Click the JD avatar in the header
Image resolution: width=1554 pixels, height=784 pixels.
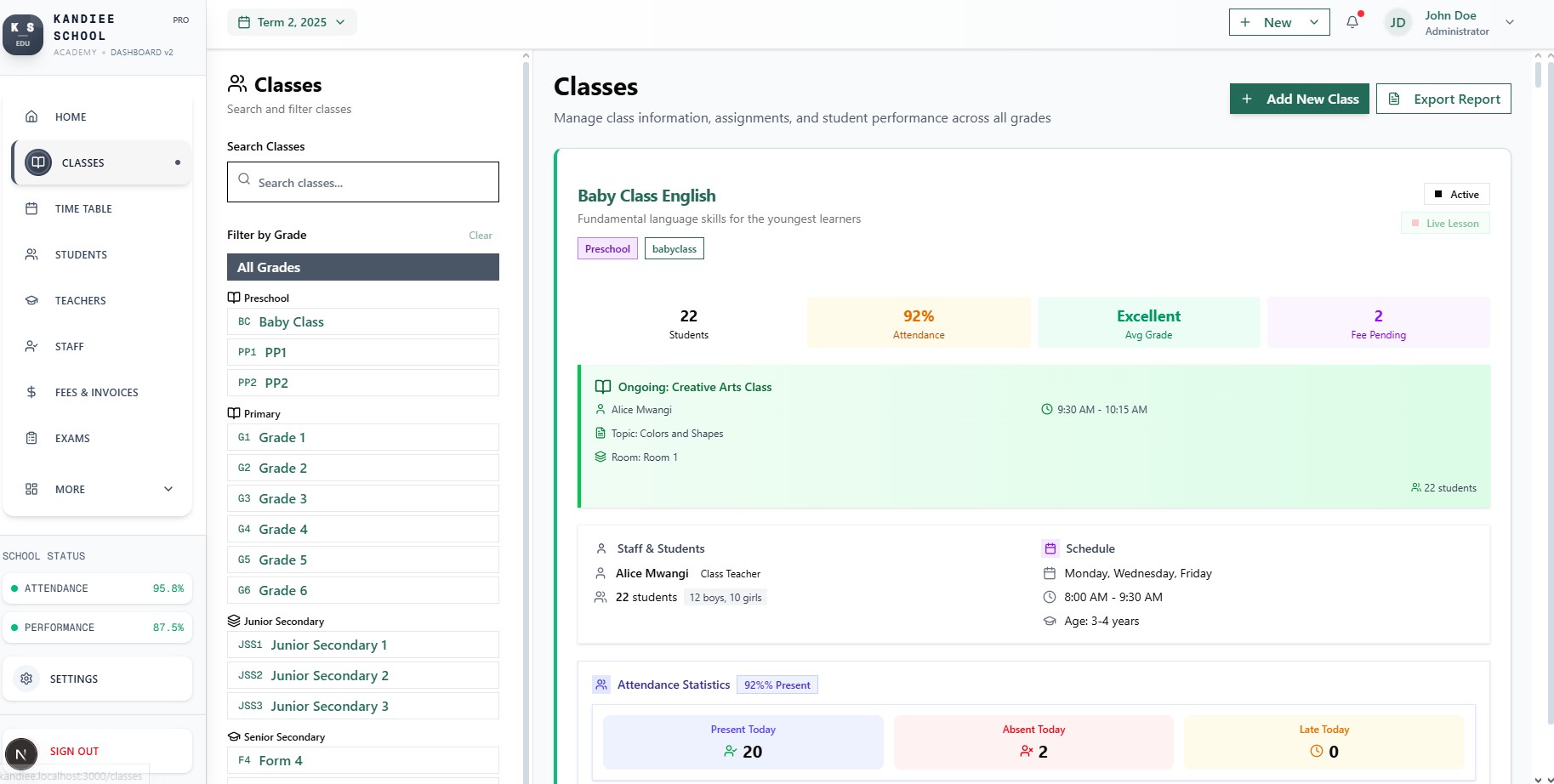click(1398, 23)
